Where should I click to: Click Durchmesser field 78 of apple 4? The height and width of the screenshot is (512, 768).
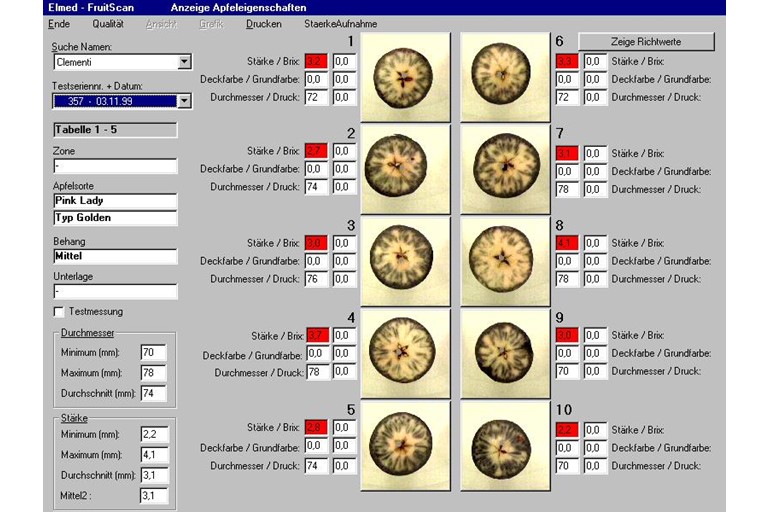[317, 371]
